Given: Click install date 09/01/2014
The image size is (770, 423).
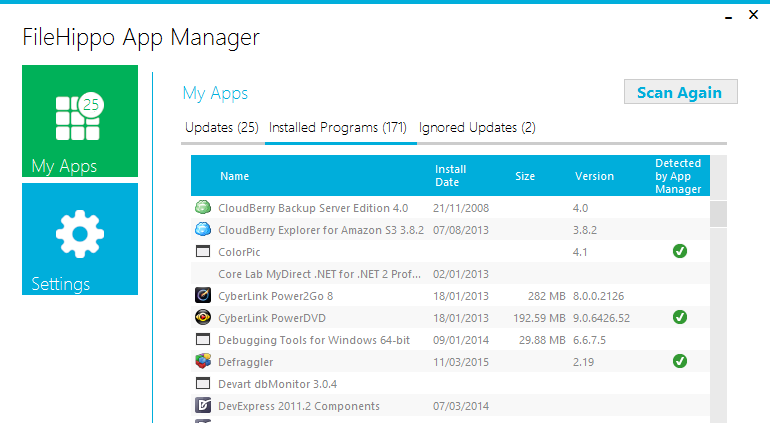Looking at the screenshot, I should point(461,340).
